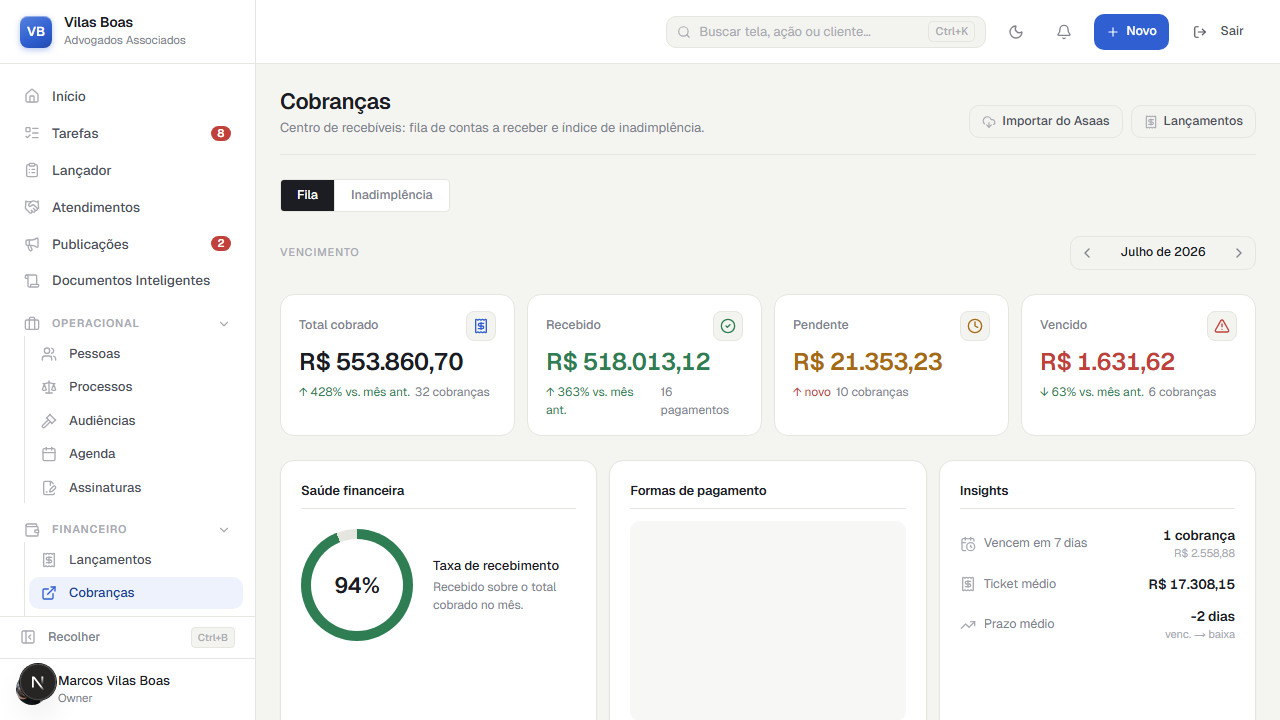Open Processos under Operacional
Viewport: 1280px width, 720px height.
click(136, 387)
